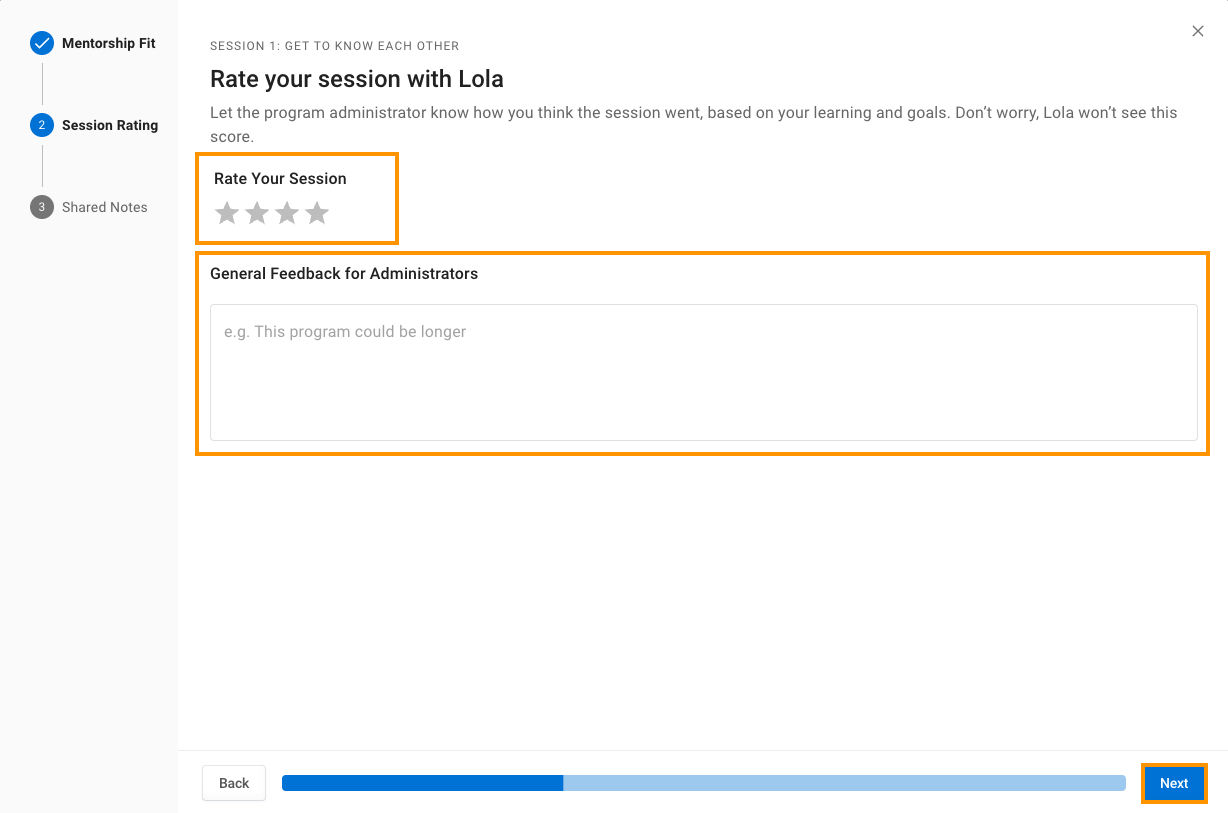Click the 'Session 1: Get to know each other' subtitle
Viewport: 1228px width, 813px height.
tap(335, 46)
